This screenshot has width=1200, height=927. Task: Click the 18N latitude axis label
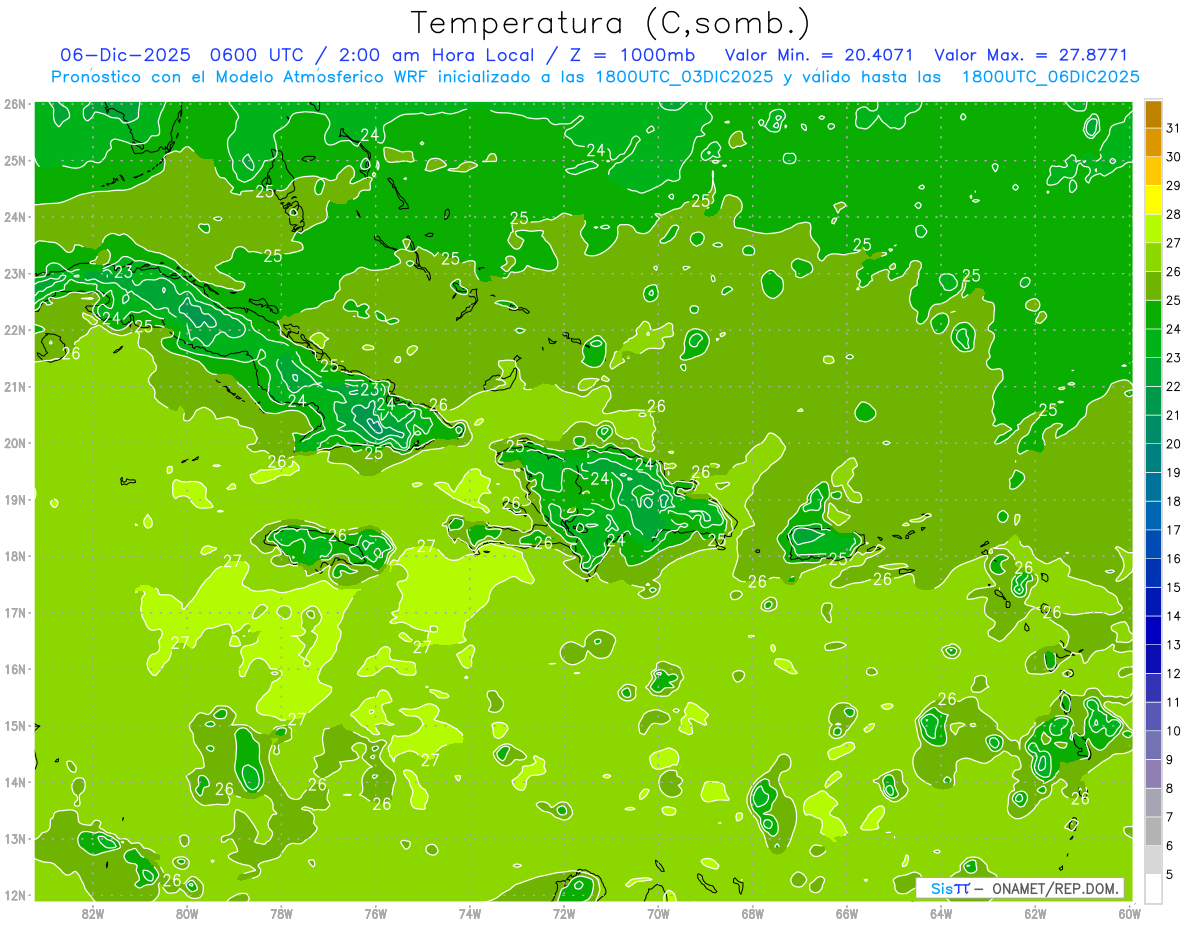[x=14, y=556]
